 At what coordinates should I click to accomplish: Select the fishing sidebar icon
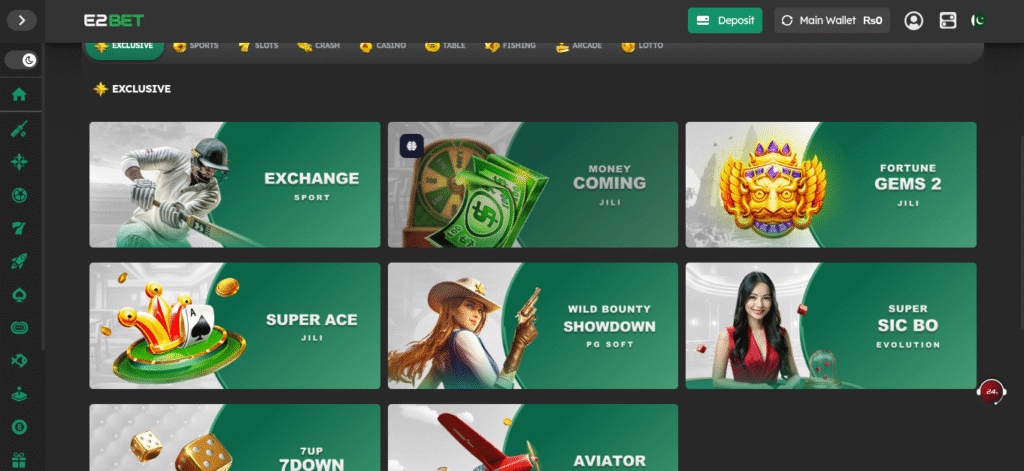20,361
